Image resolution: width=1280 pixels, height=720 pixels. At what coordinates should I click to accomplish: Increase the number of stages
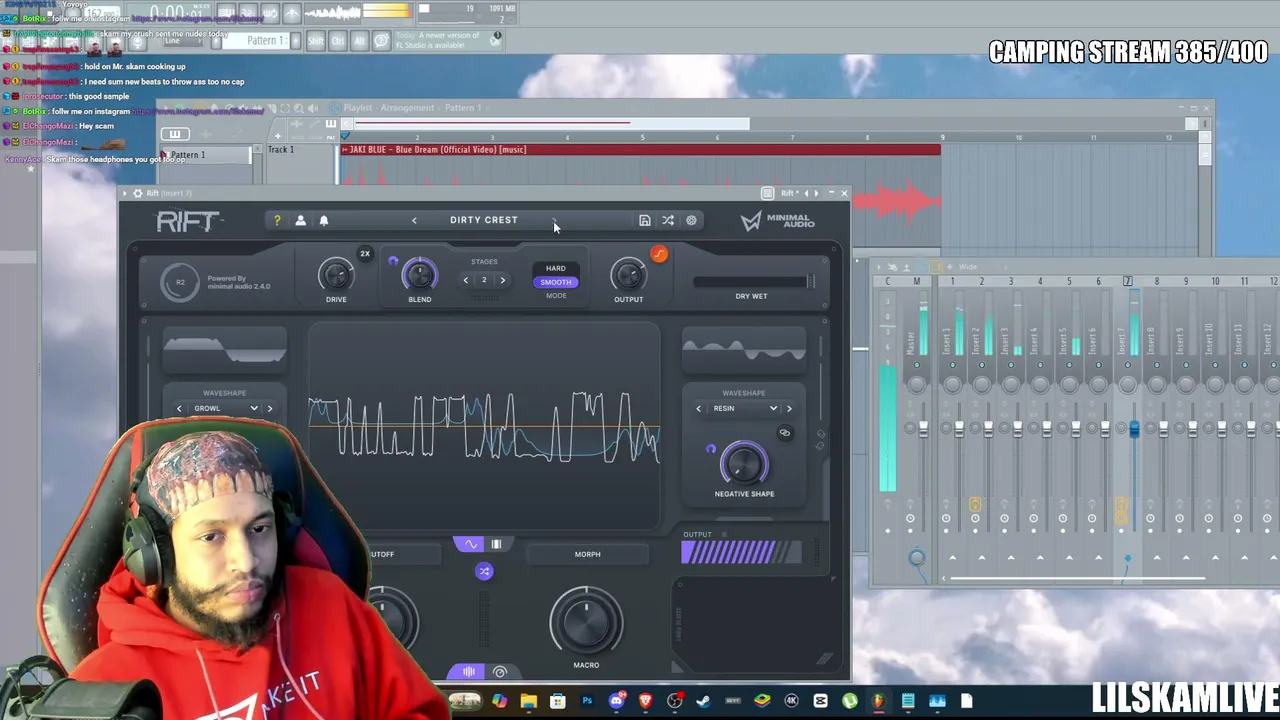click(x=503, y=280)
